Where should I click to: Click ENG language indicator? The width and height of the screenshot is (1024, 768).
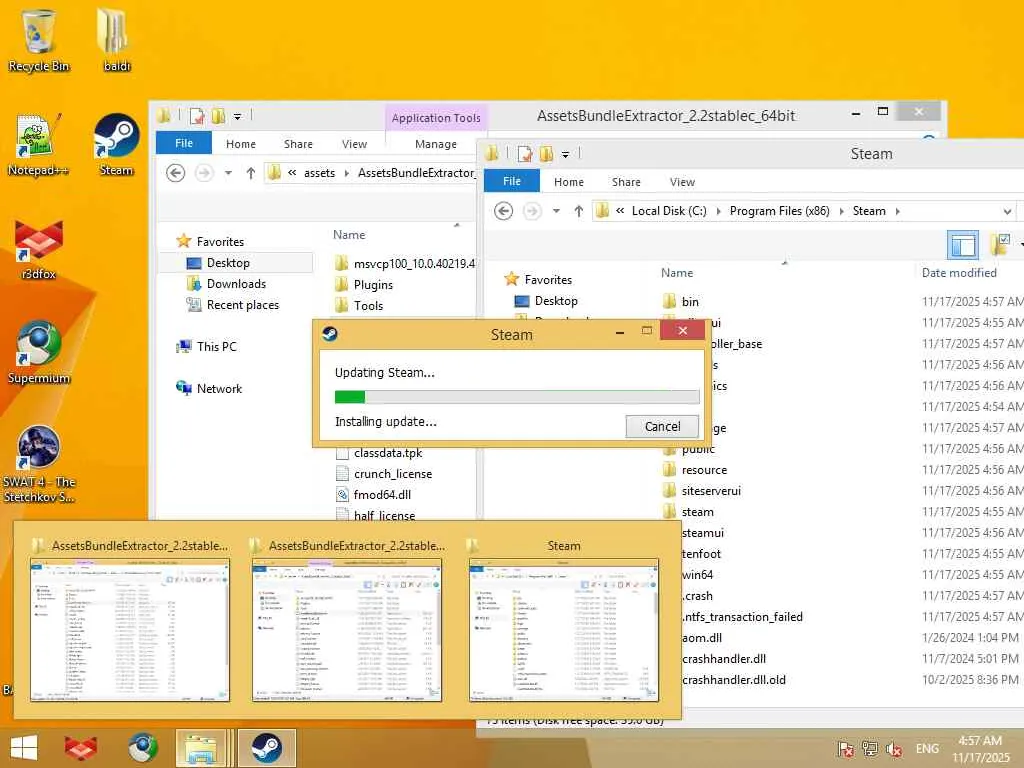click(927, 749)
